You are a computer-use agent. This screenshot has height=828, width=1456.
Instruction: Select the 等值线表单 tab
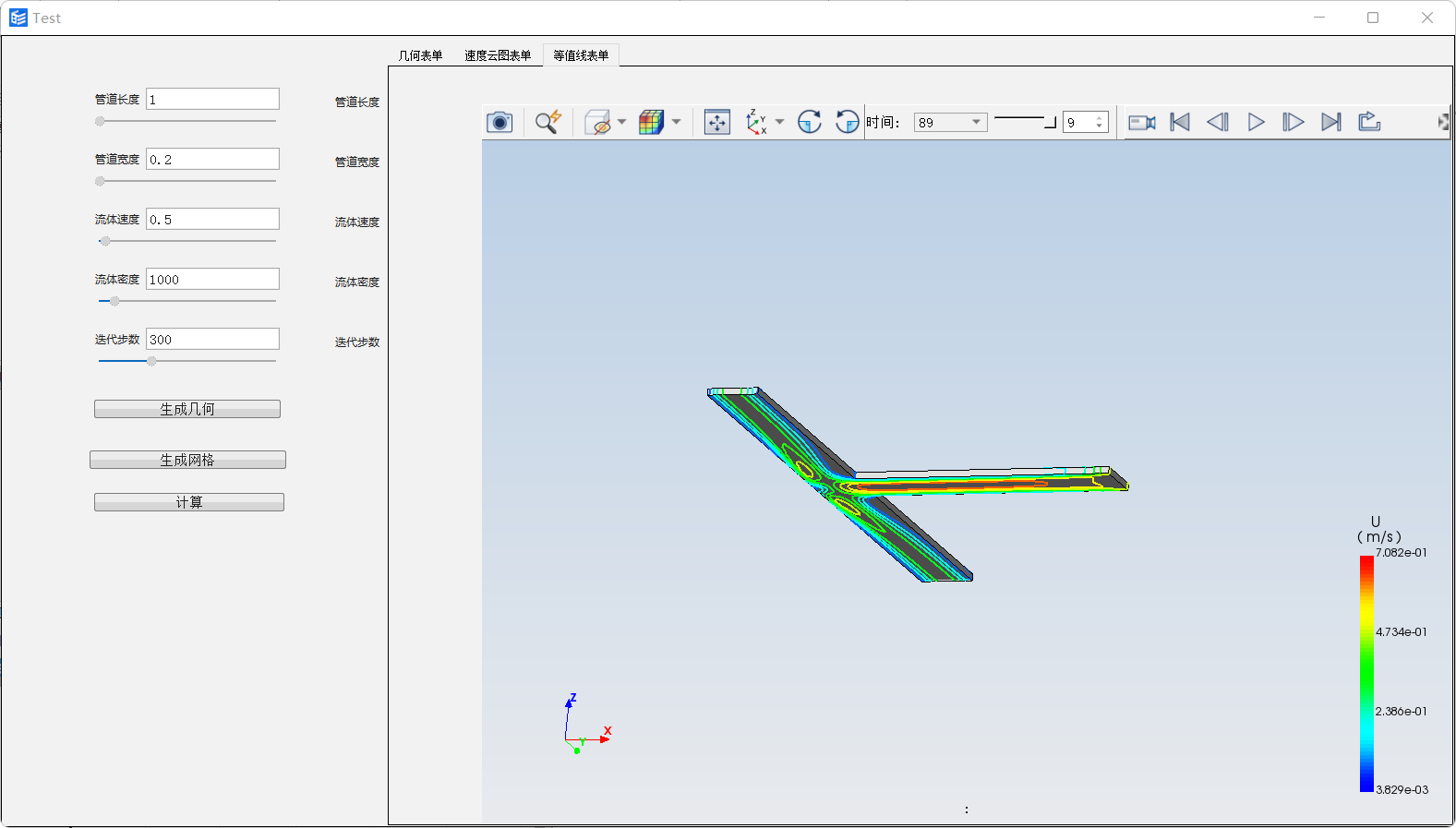click(581, 55)
